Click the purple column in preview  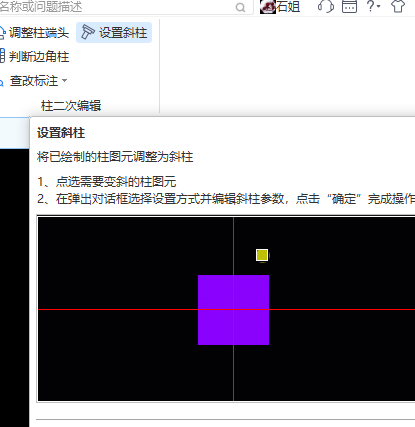(x=233, y=310)
